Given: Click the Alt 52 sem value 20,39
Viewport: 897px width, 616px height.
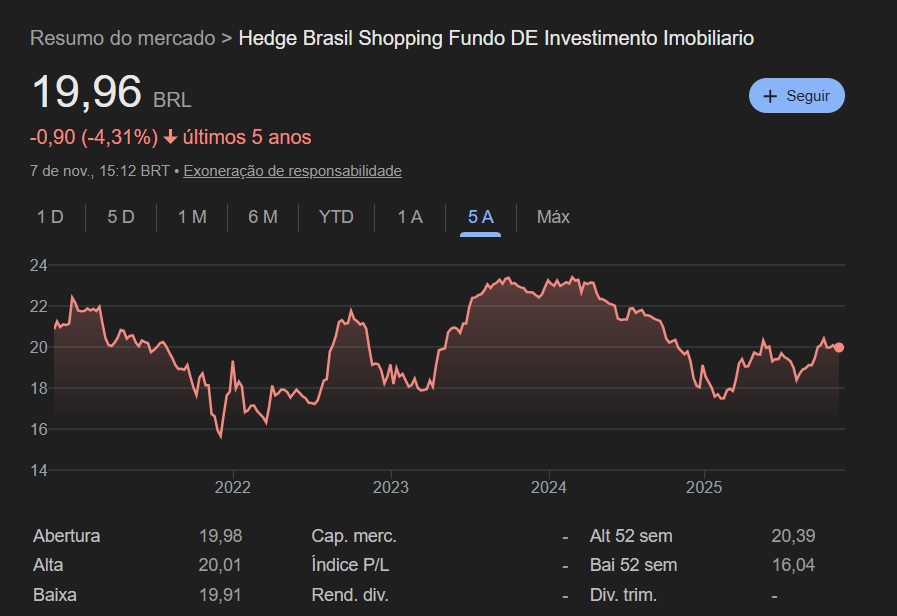Looking at the screenshot, I should coord(793,536).
